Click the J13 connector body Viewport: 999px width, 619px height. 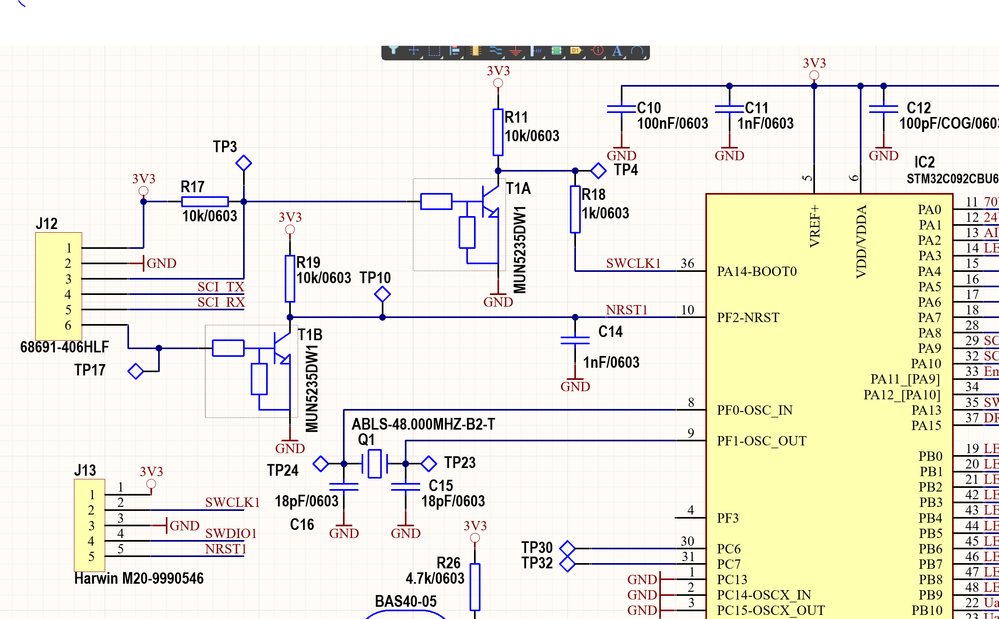point(90,525)
